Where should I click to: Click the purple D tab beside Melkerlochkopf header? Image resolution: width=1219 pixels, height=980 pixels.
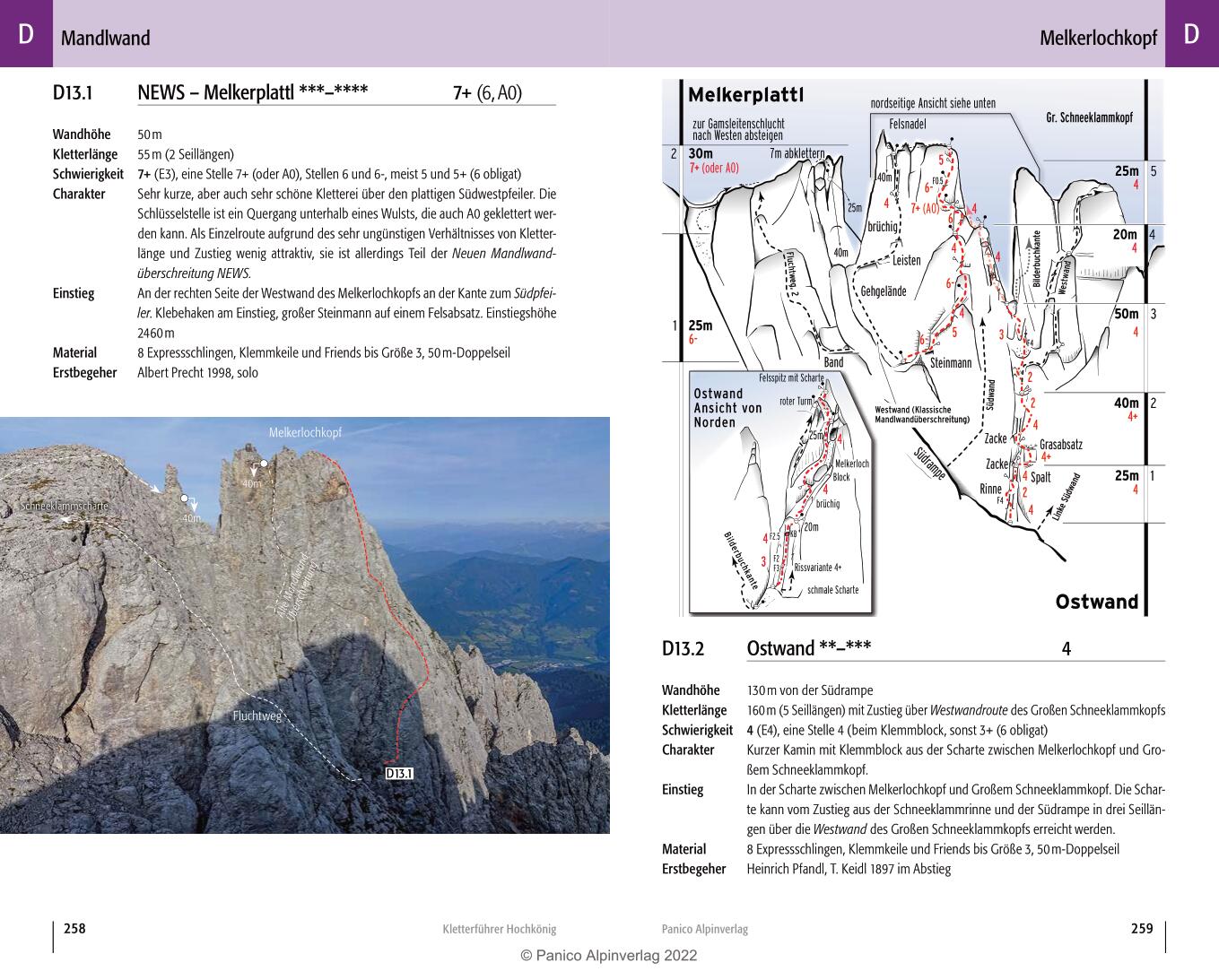coord(1191,33)
